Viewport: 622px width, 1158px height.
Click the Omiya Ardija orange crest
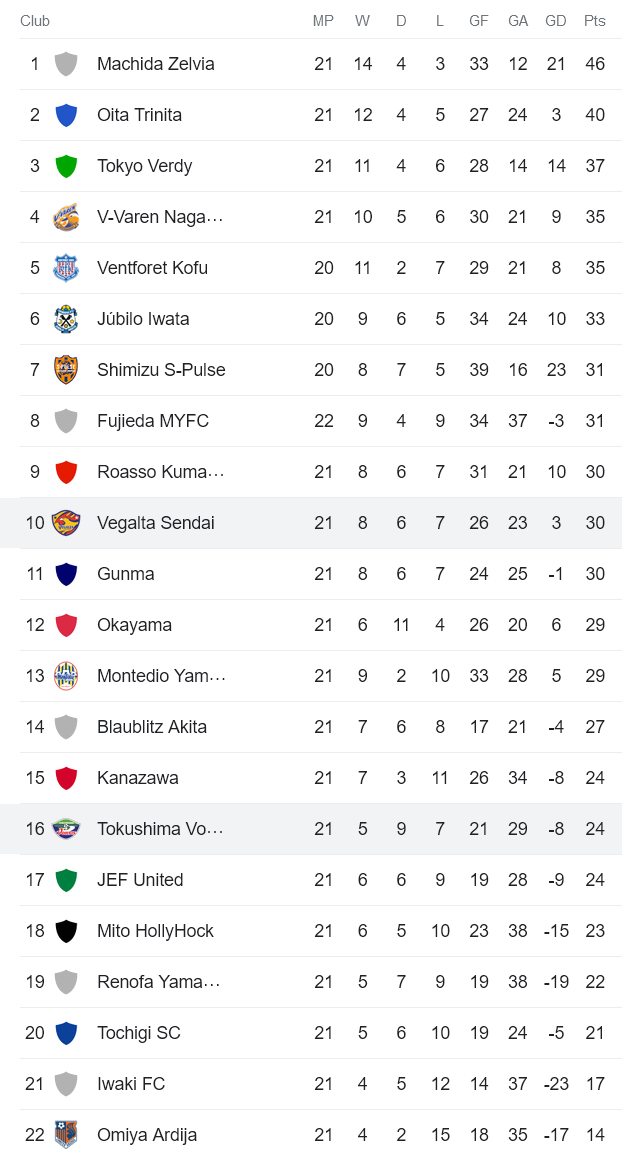(x=66, y=1135)
